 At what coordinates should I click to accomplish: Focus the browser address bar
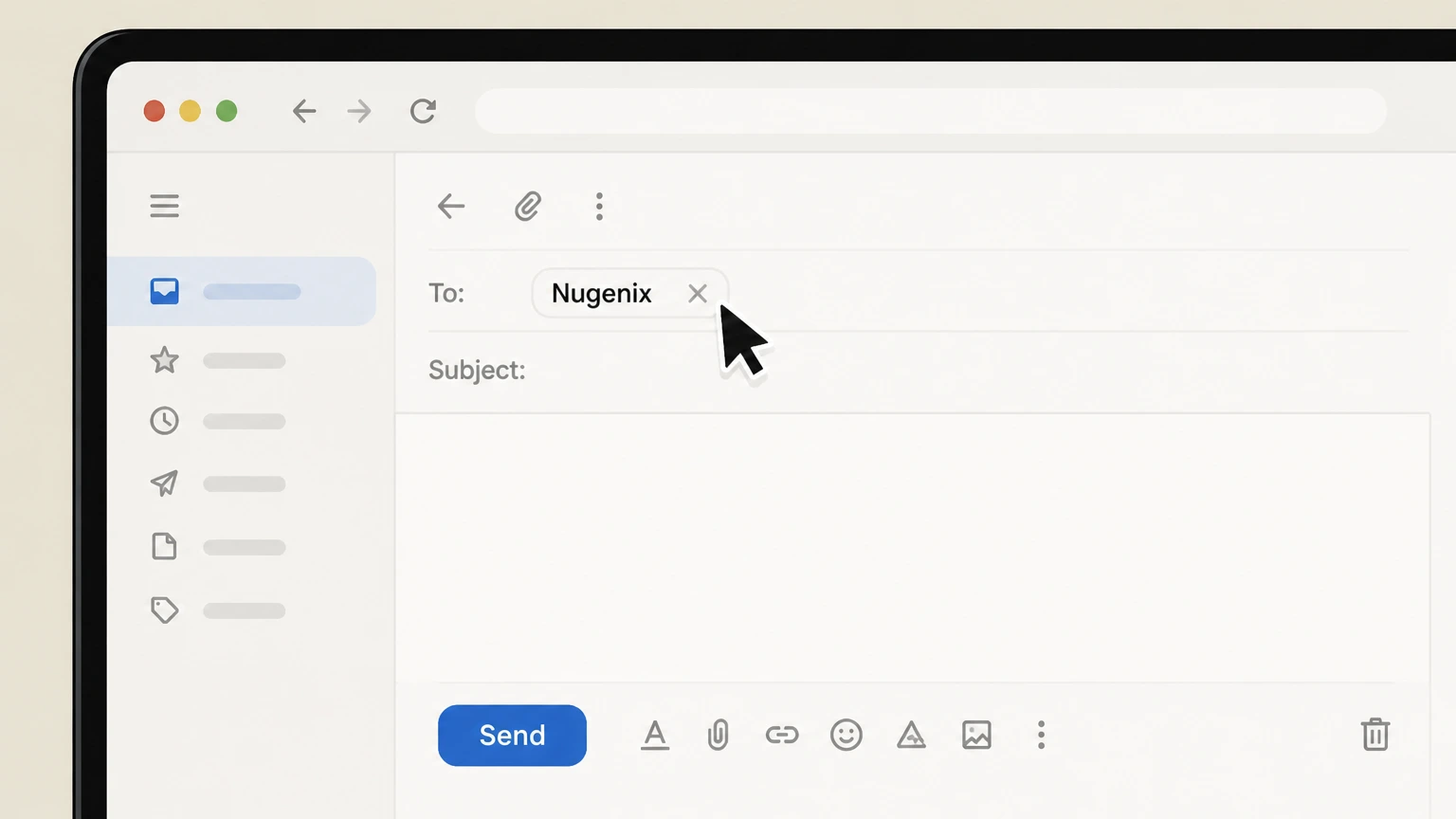(x=931, y=111)
